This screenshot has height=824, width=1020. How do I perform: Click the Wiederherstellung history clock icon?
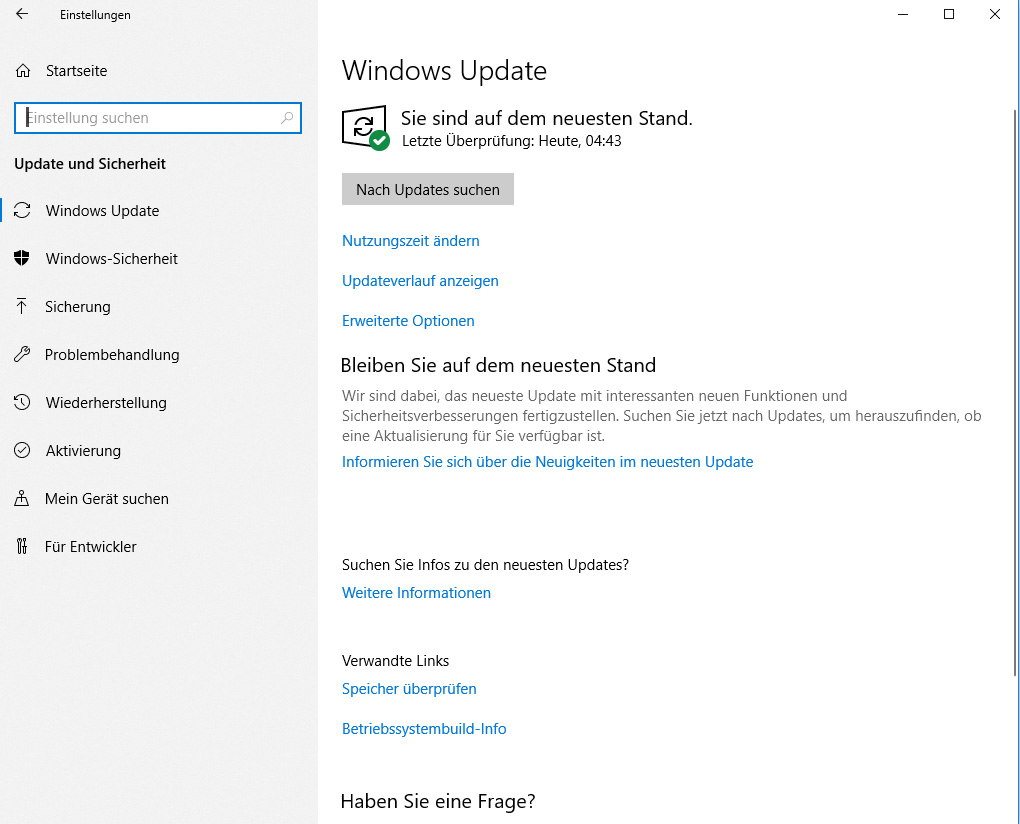22,402
